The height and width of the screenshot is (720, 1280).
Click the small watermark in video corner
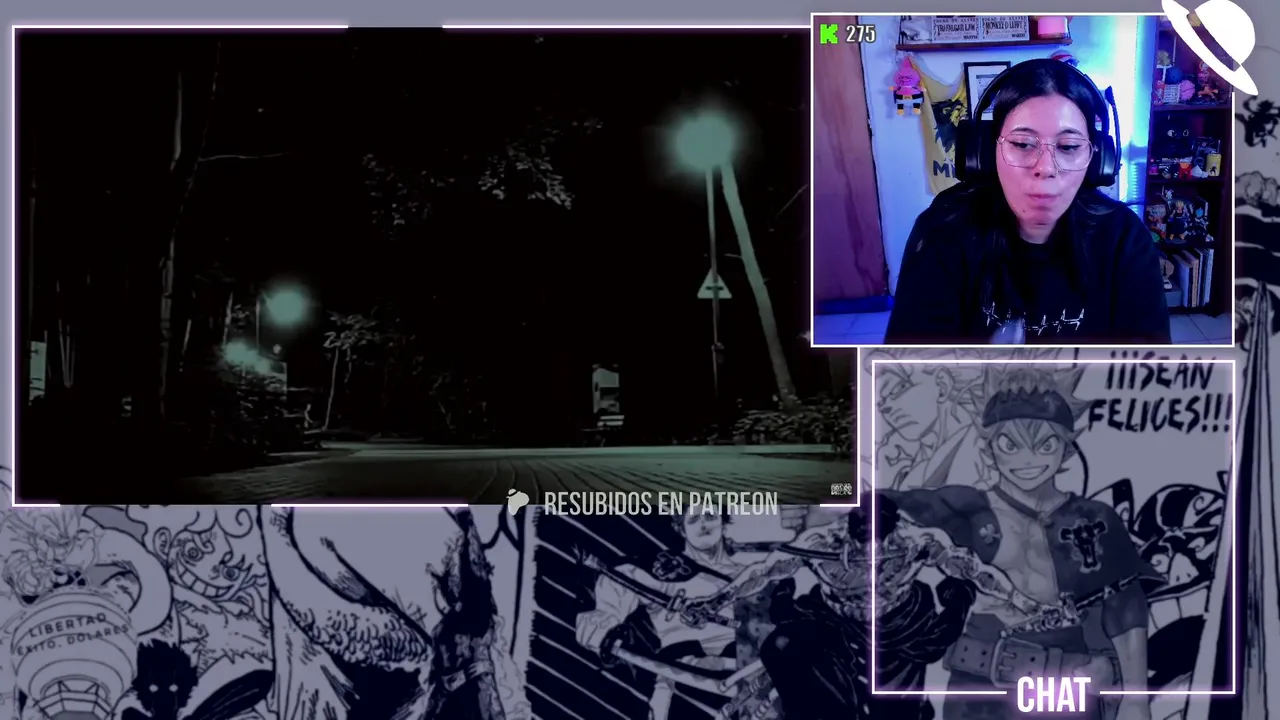(x=841, y=489)
